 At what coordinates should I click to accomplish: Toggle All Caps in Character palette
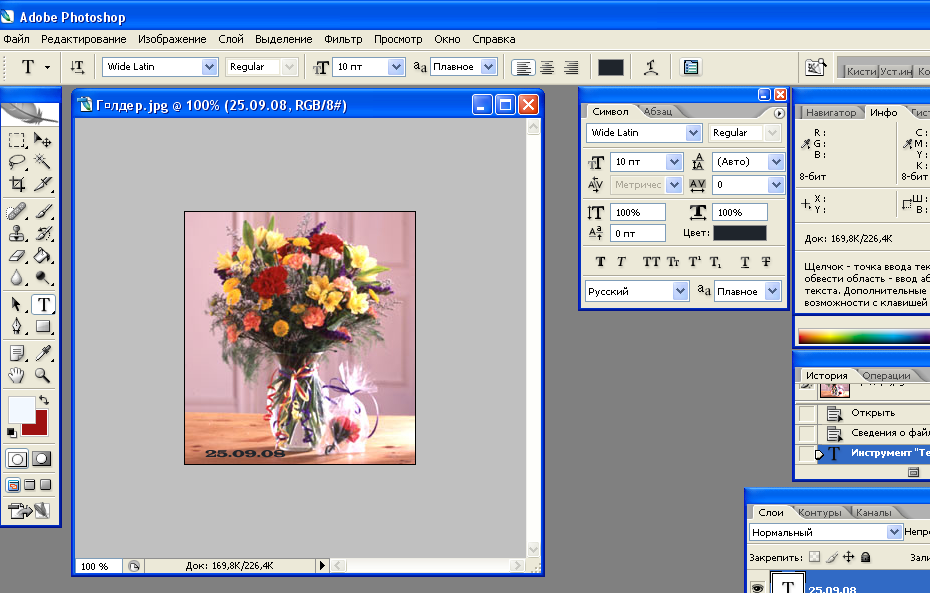tap(651, 262)
